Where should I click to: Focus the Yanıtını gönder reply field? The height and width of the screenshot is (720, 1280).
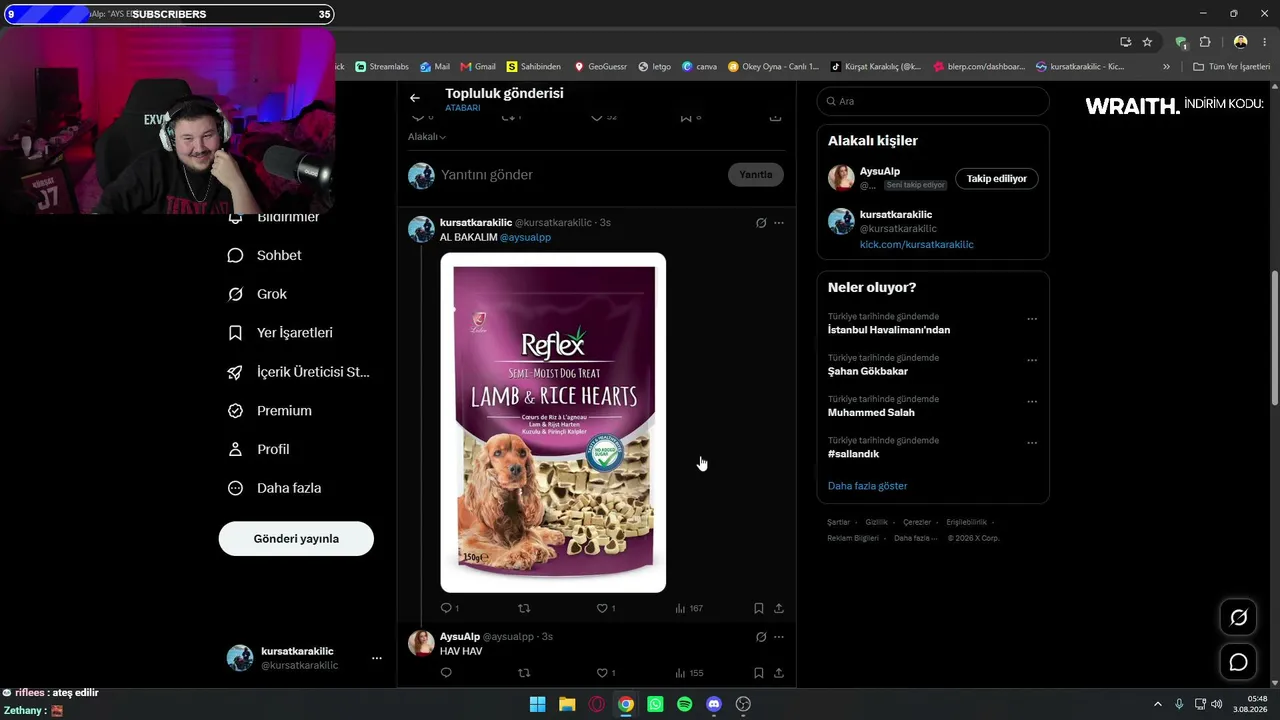pos(580,175)
